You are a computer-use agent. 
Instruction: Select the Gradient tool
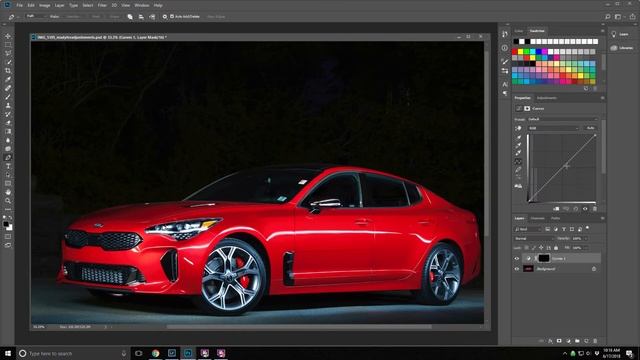pyautogui.click(x=8, y=131)
